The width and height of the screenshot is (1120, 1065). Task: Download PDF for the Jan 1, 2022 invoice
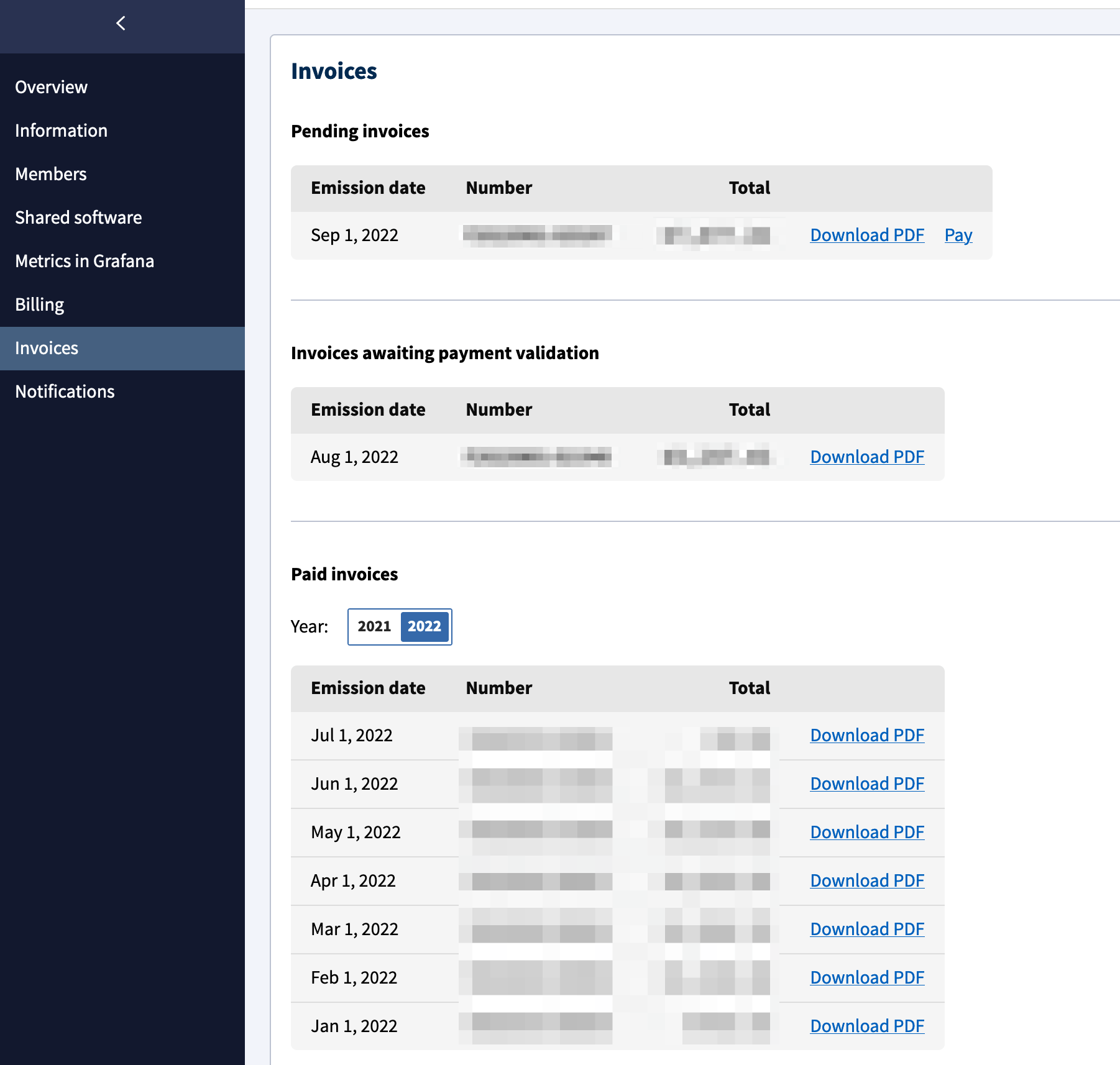(866, 1026)
